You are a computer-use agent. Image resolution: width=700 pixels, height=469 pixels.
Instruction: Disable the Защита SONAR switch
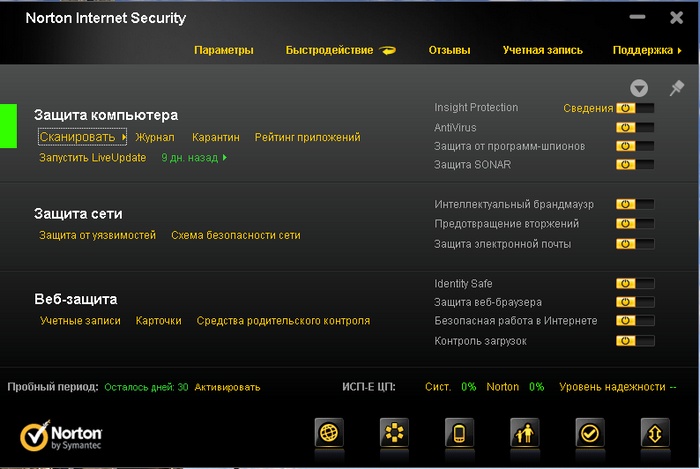(635, 164)
